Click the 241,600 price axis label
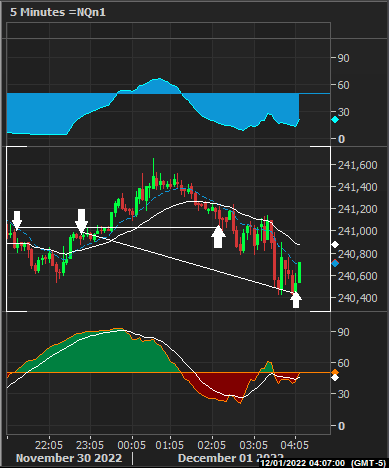This screenshot has width=389, height=468. point(358,165)
